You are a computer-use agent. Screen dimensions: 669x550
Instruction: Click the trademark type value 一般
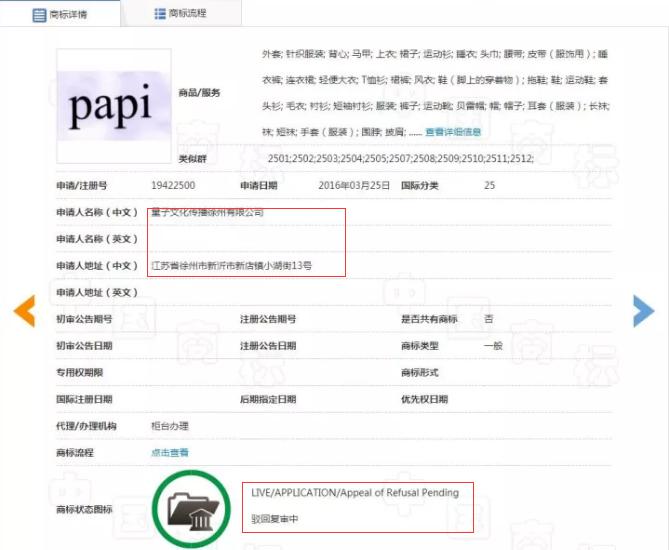click(x=492, y=346)
